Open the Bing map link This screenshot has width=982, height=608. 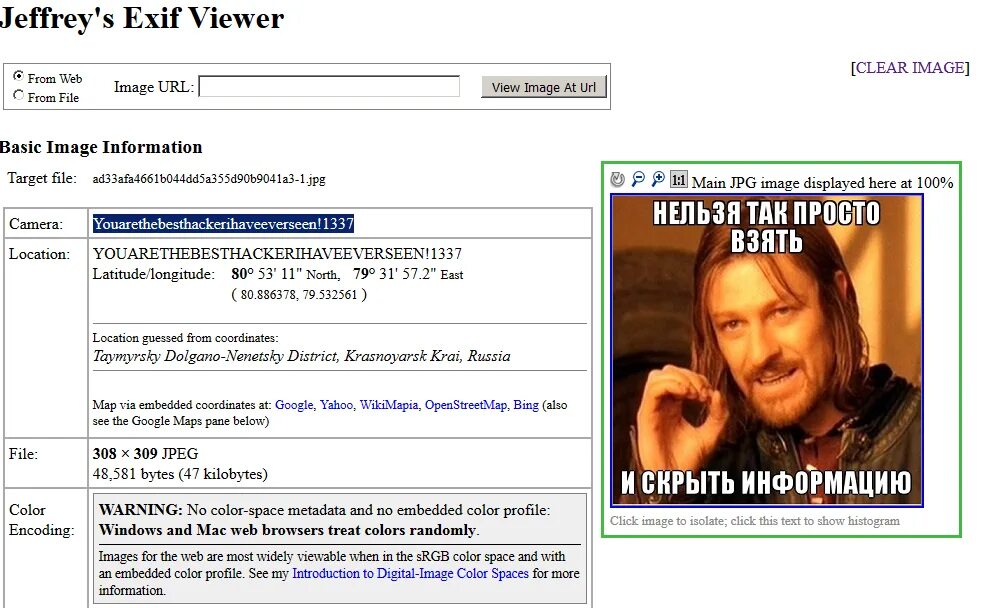coord(526,405)
